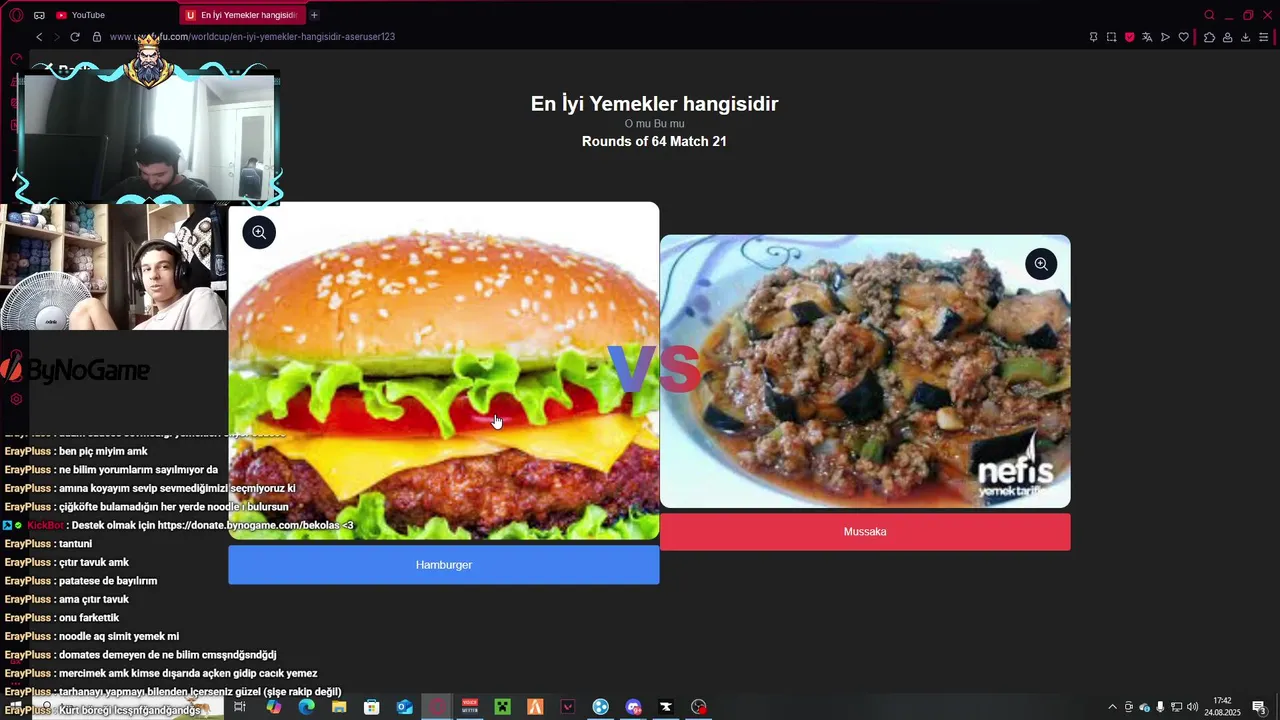
Task: Go back to the previous page
Action: click(x=39, y=37)
